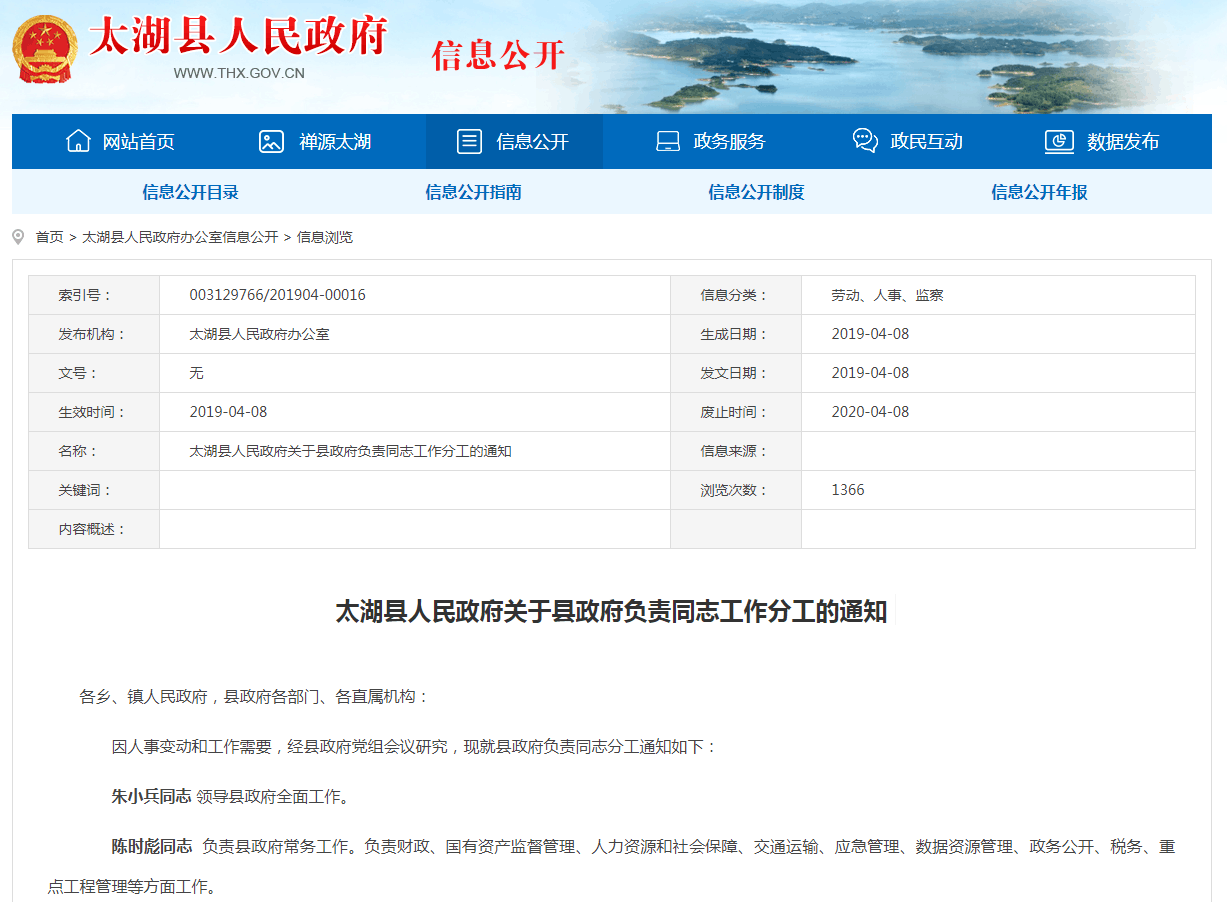Open 政民互动 navigation item

tap(926, 142)
